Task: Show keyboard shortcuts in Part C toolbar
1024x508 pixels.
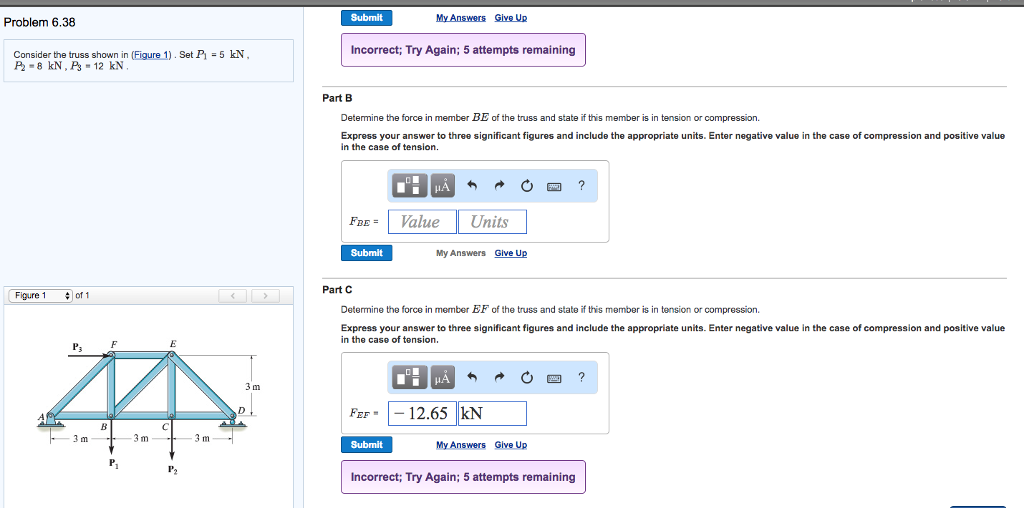Action: tap(554, 378)
